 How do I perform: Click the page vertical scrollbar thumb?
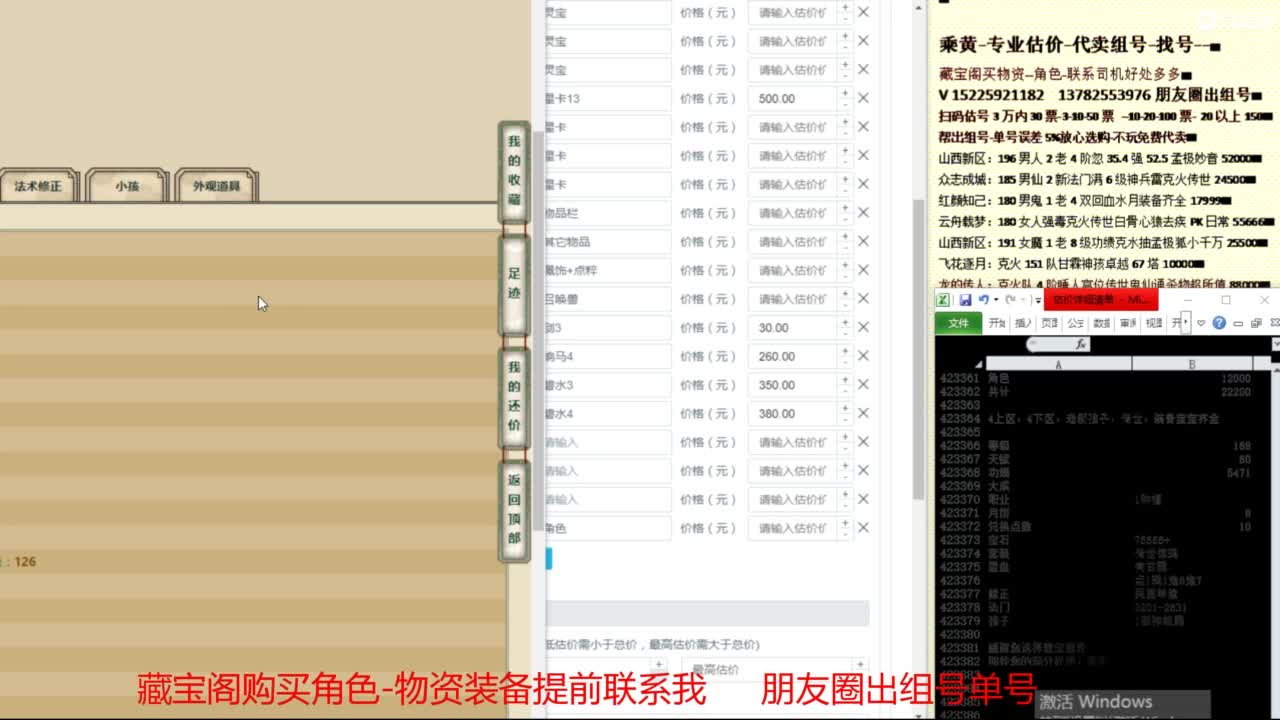[x=919, y=348]
